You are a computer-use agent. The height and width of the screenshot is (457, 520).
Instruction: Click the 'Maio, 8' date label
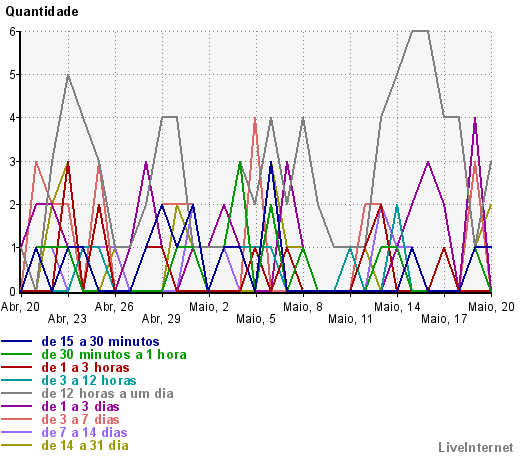303,307
